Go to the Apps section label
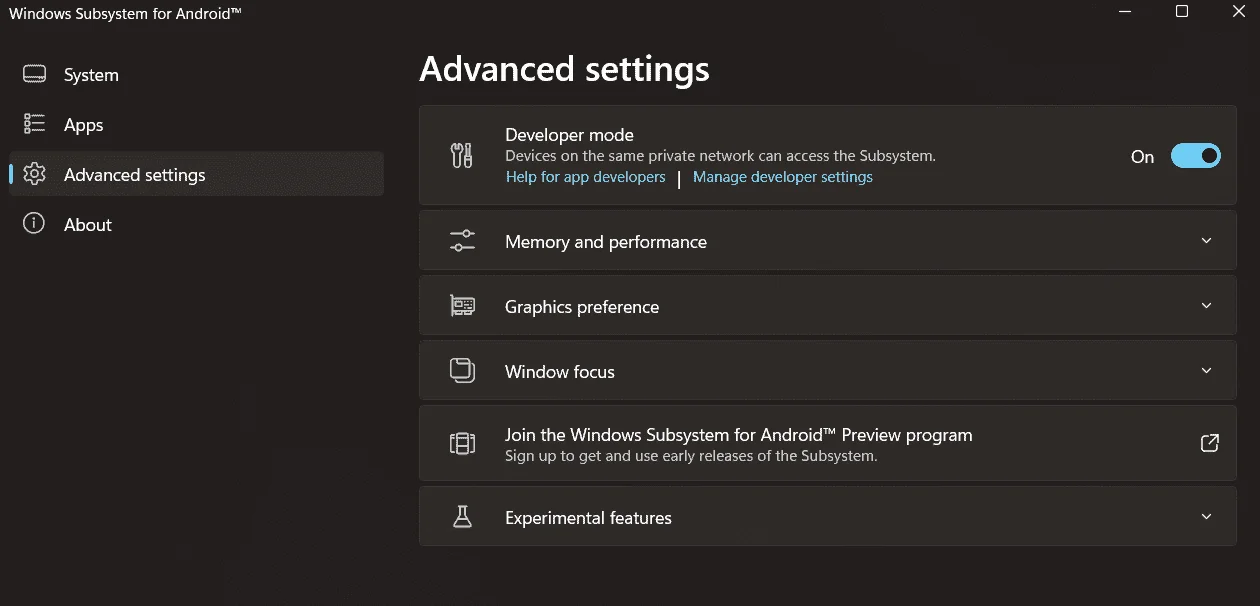 coord(84,125)
